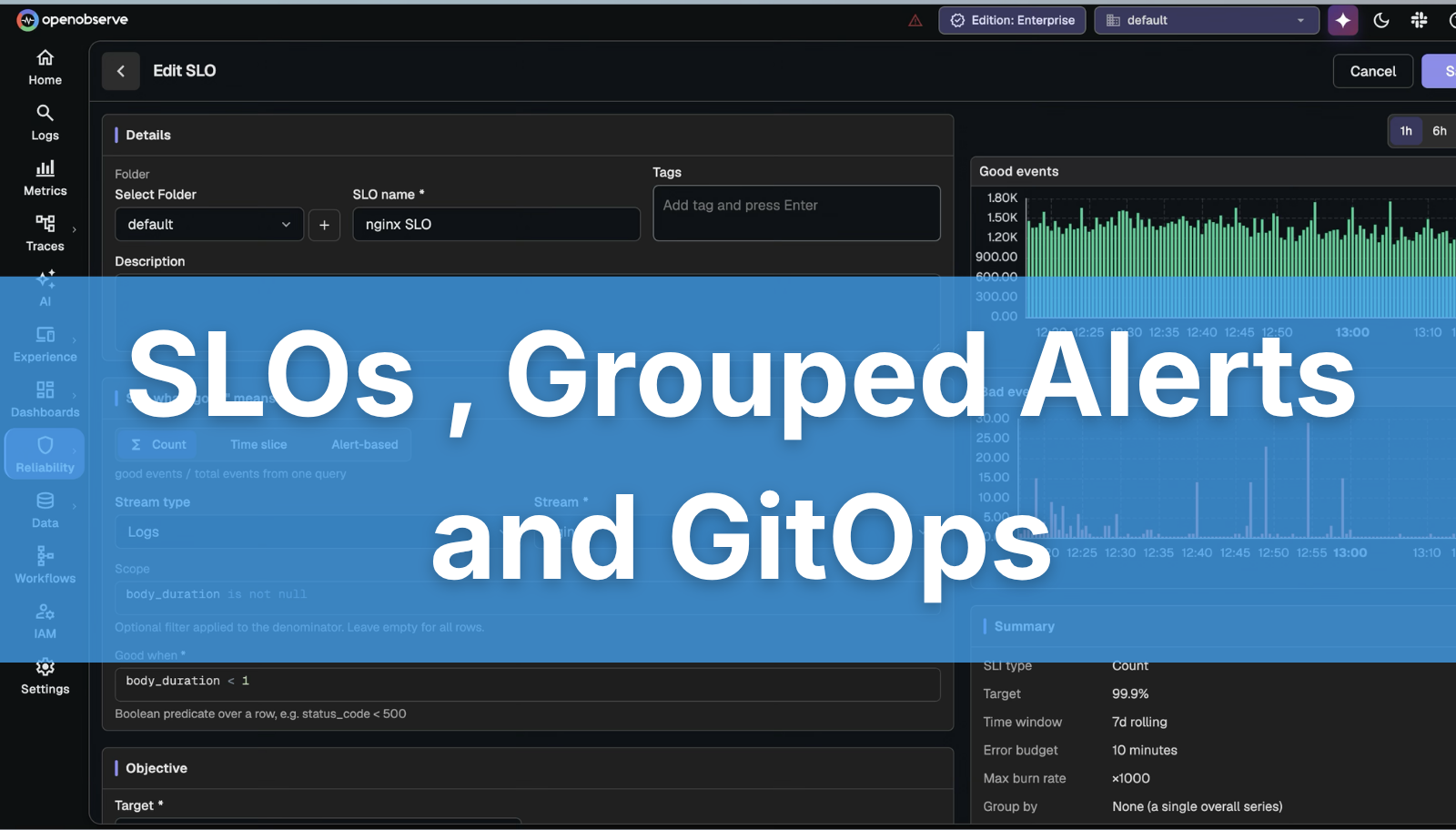Click the red warning triangle icon
The height and width of the screenshot is (830, 1456).
coord(915,21)
